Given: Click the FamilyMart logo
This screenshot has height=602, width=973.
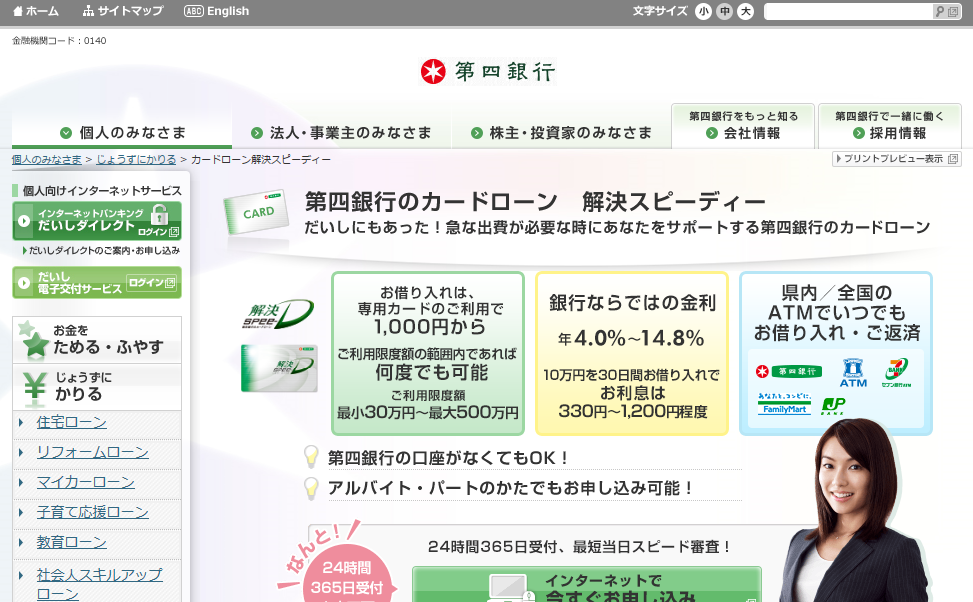Looking at the screenshot, I should coord(784,404).
